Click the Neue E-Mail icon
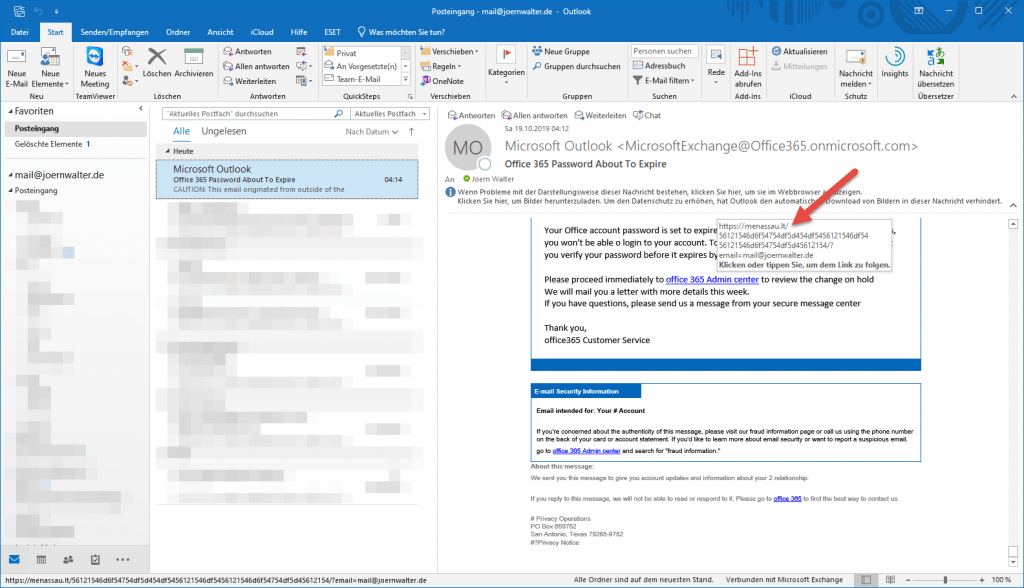Screen dimensions: 1024x588 click(17, 58)
